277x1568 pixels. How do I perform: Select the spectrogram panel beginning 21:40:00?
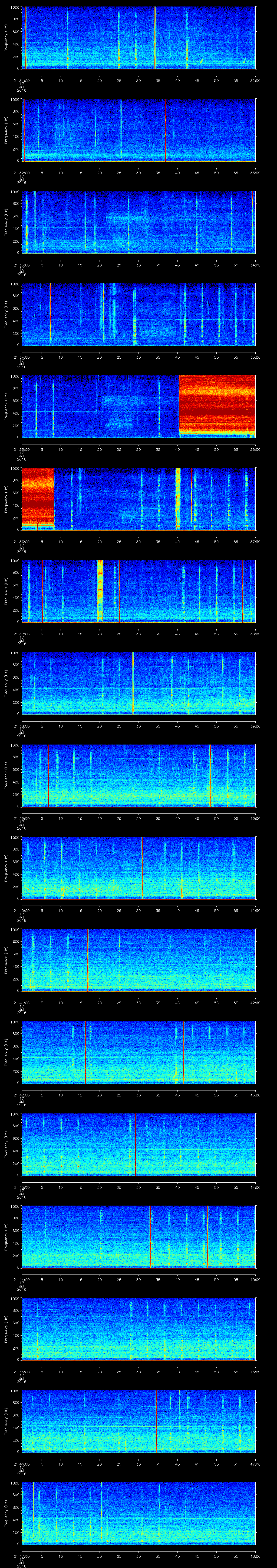tap(138, 868)
